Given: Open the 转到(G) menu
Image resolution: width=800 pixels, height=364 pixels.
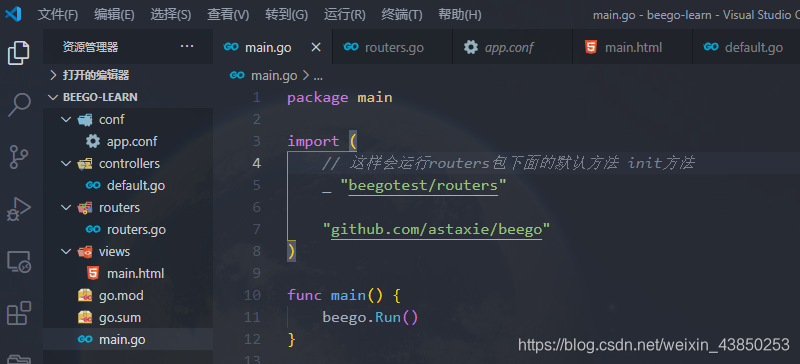Looking at the screenshot, I should coord(286,15).
